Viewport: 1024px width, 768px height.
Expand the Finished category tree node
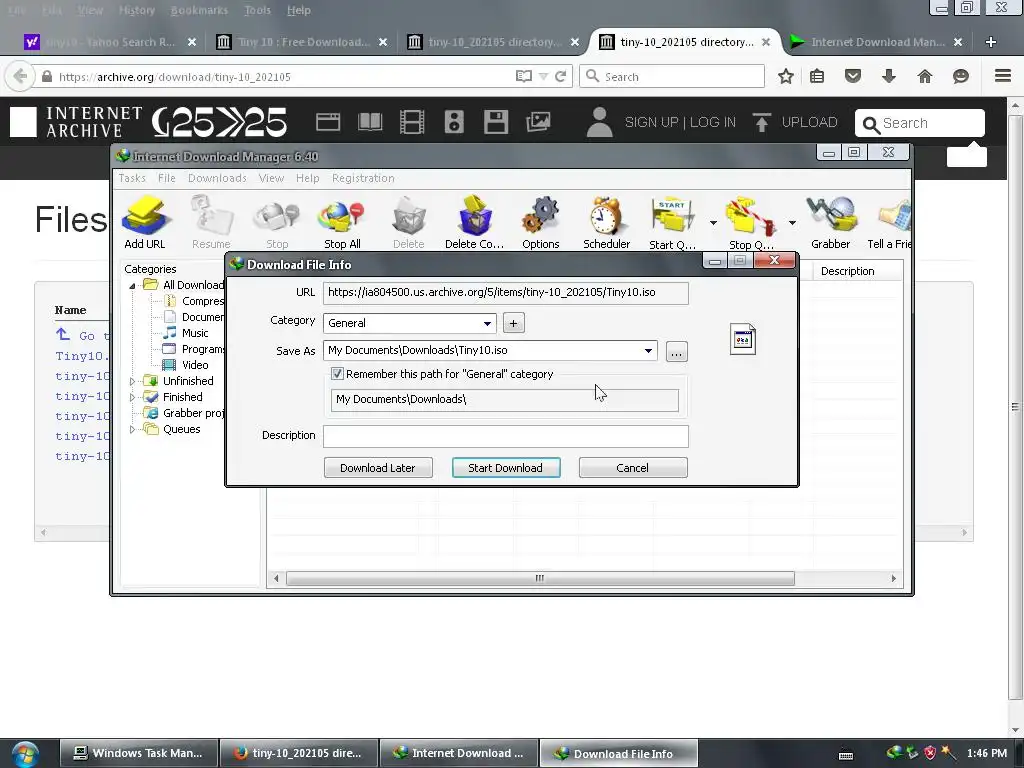pyautogui.click(x=132, y=397)
